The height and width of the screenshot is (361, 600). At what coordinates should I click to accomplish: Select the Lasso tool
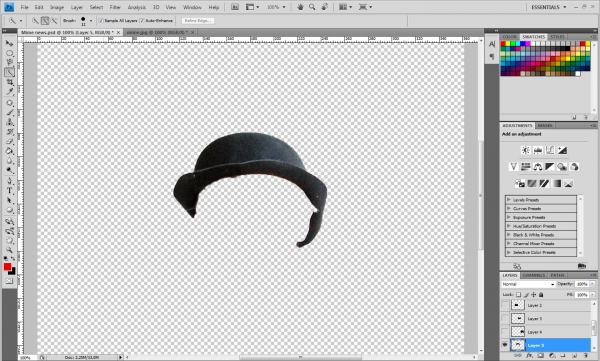10,62
